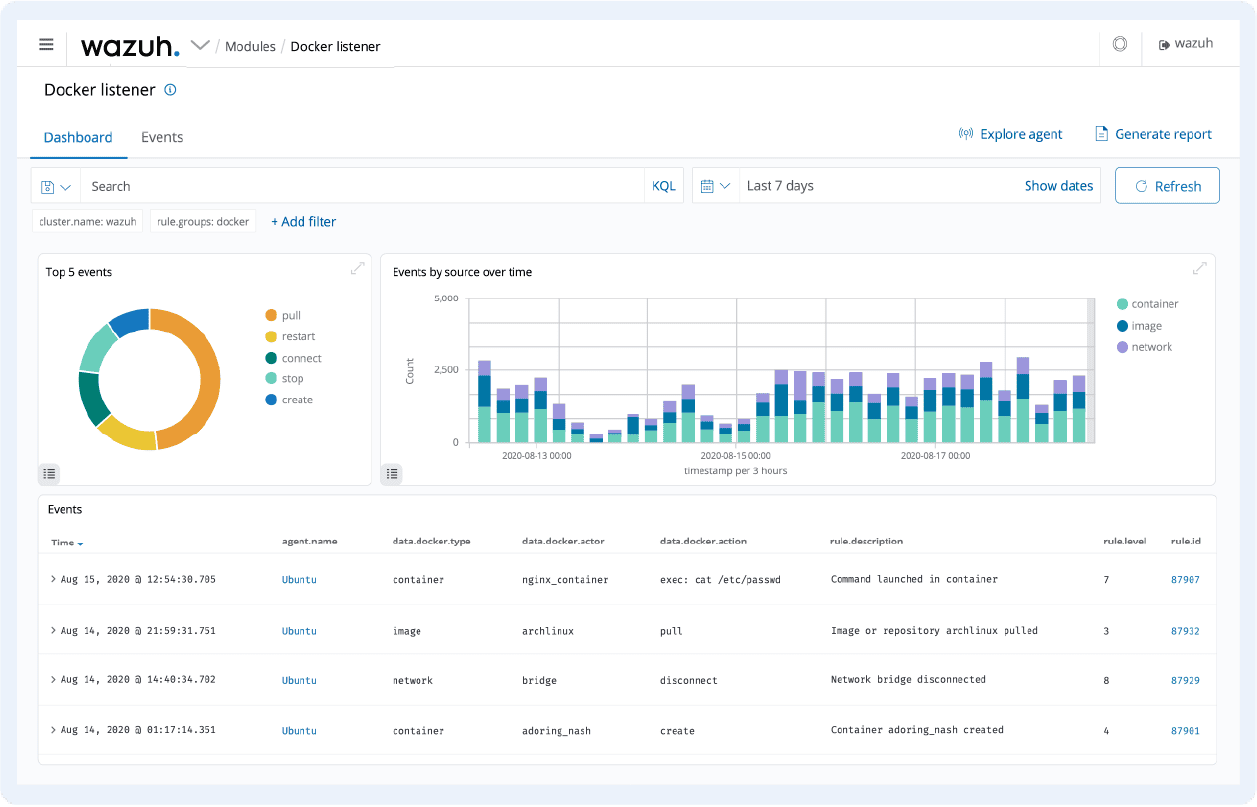The image size is (1257, 807).
Task: Expand the Aug 15 12:54:30 event row
Action: pos(53,580)
